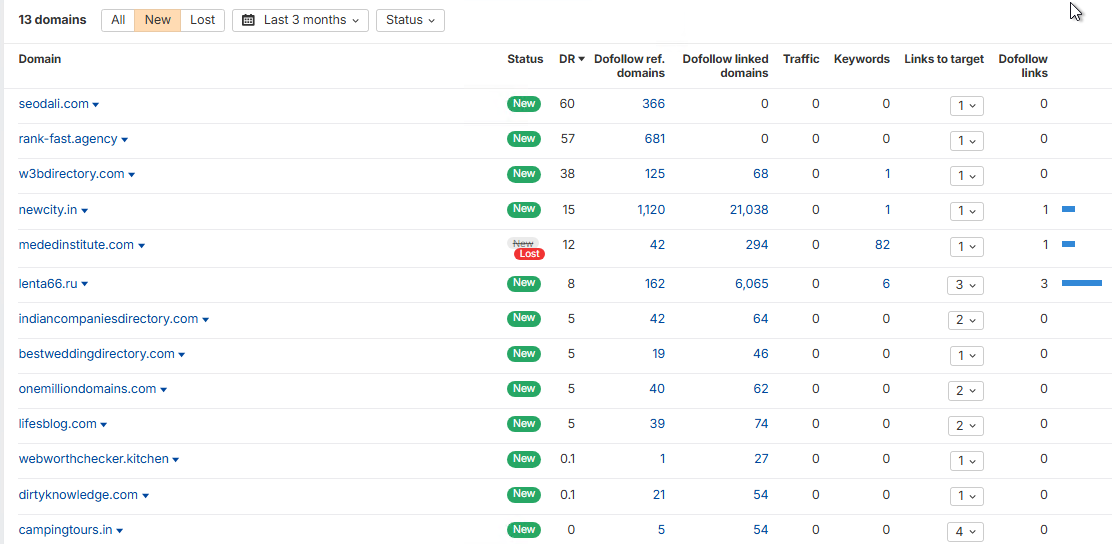Screen dimensions: 1112x544
Task: Open webworthchecker.kitchen domain link
Action: click(94, 459)
